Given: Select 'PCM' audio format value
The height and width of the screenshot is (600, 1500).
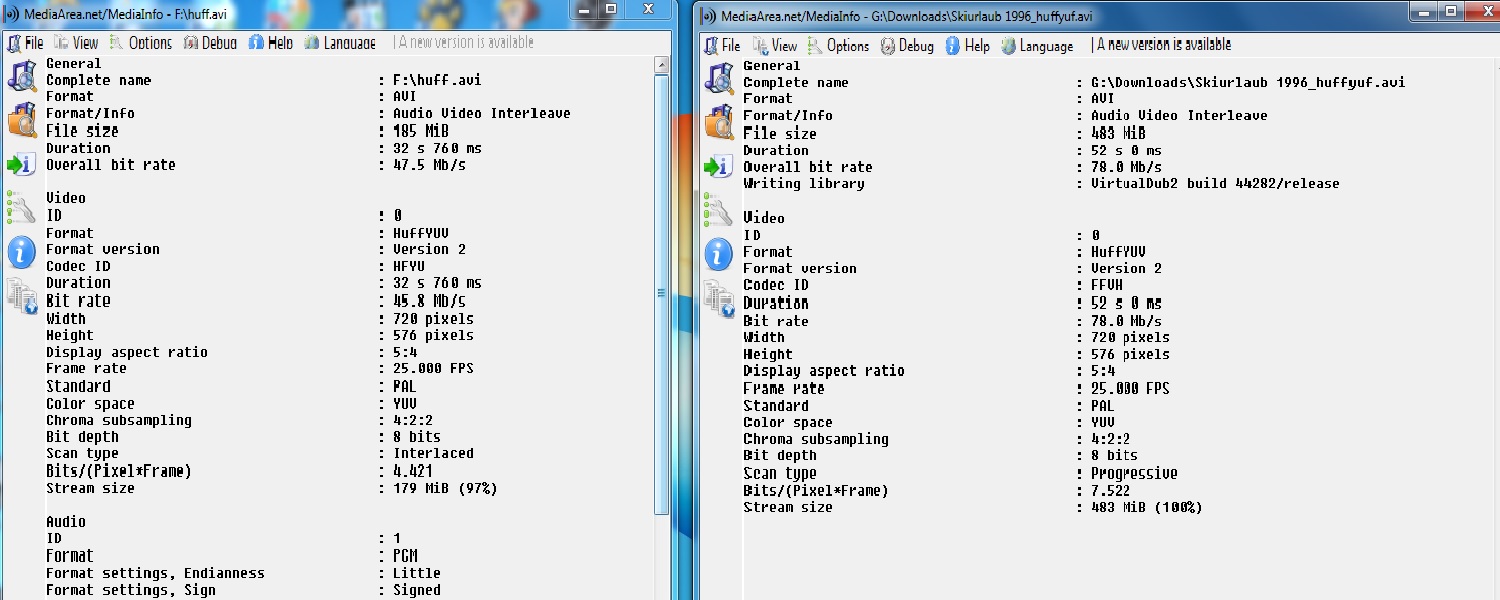Looking at the screenshot, I should click(x=405, y=555).
